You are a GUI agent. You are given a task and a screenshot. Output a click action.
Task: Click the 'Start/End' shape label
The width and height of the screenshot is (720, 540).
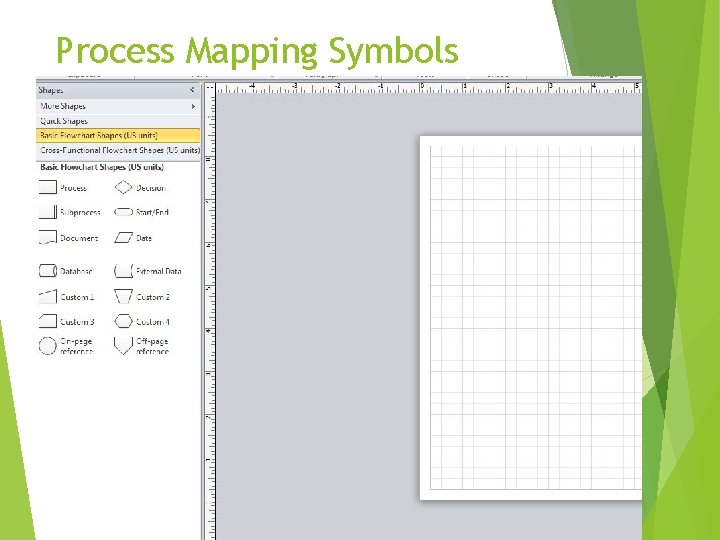point(152,212)
